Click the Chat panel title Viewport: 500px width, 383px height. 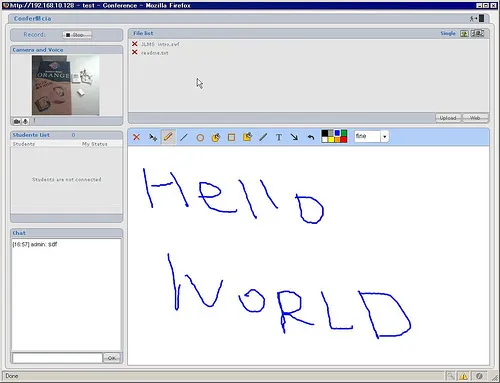pos(19,233)
